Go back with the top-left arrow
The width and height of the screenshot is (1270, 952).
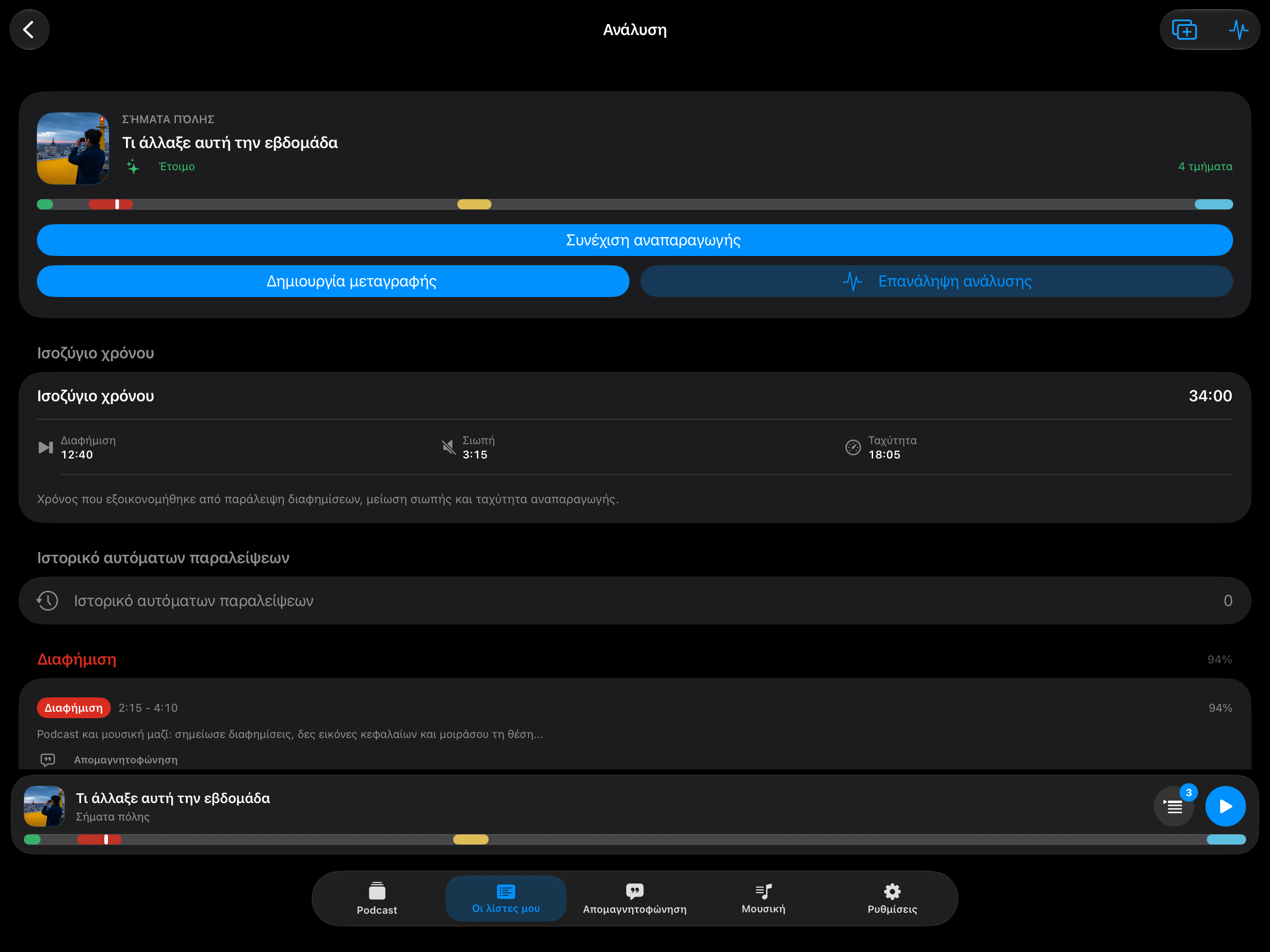pos(29,29)
